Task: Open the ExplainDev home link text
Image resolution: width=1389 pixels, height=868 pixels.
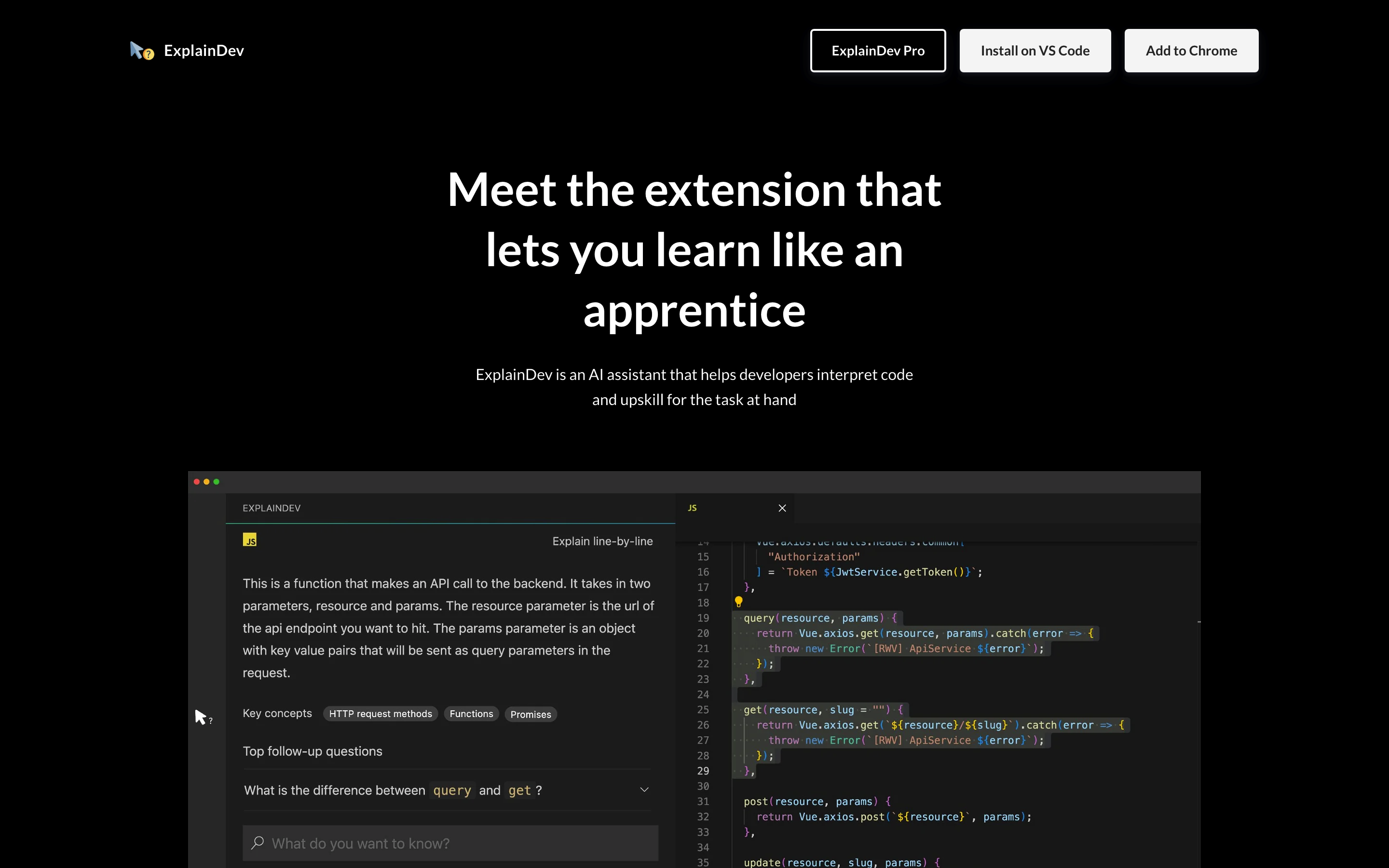Action: click(204, 51)
